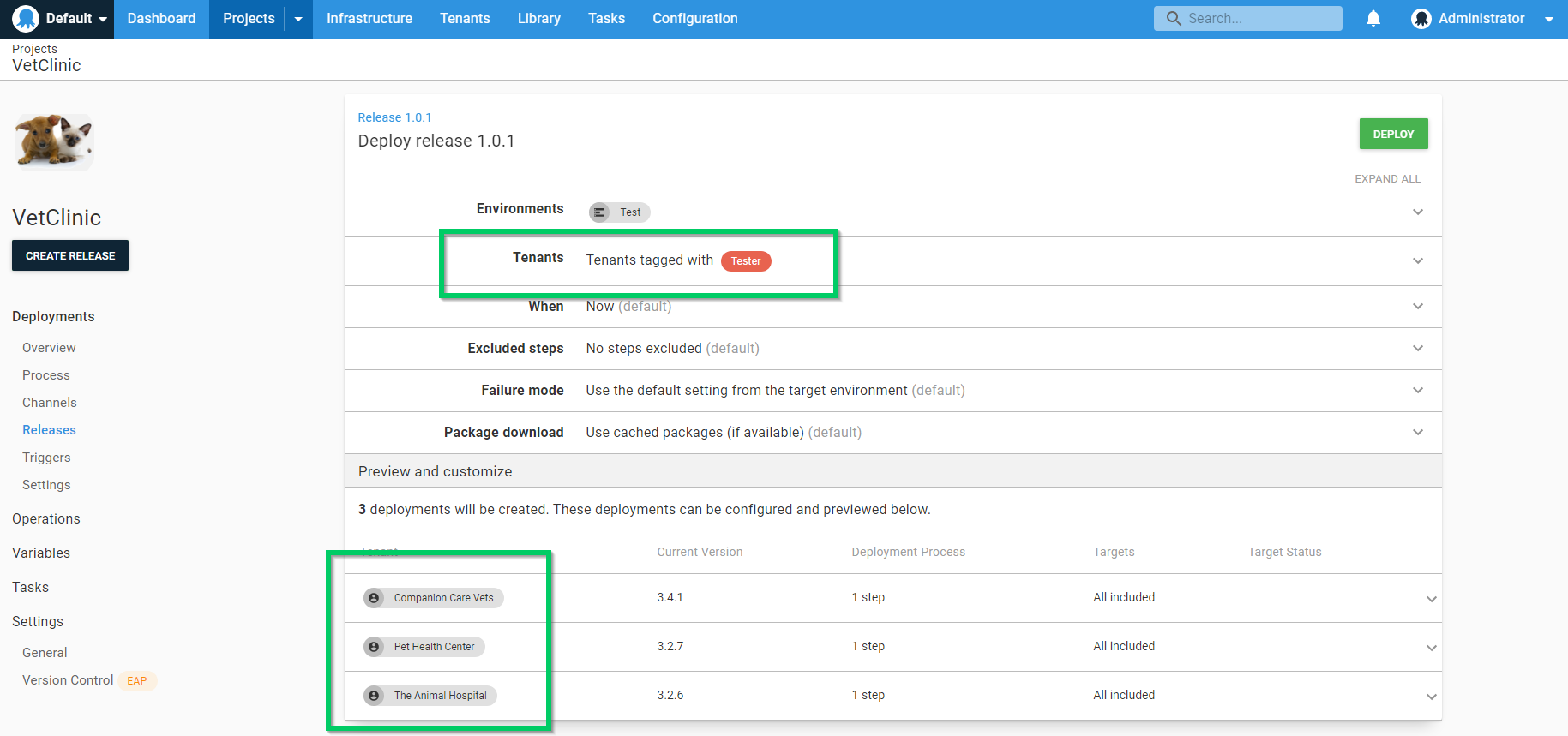Click the Administrator user avatar icon

click(1421, 19)
